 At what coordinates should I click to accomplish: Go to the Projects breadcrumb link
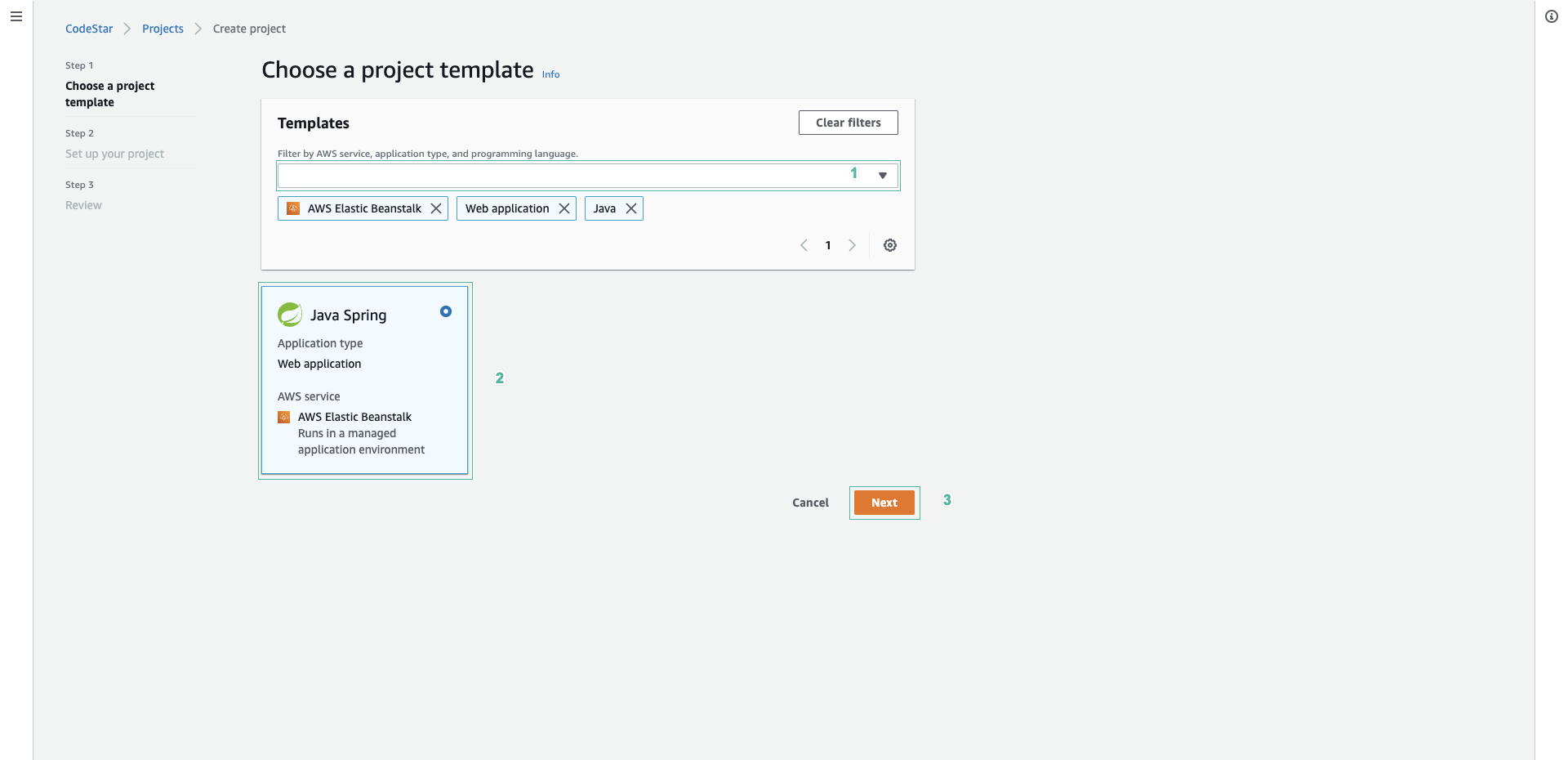[x=163, y=29]
